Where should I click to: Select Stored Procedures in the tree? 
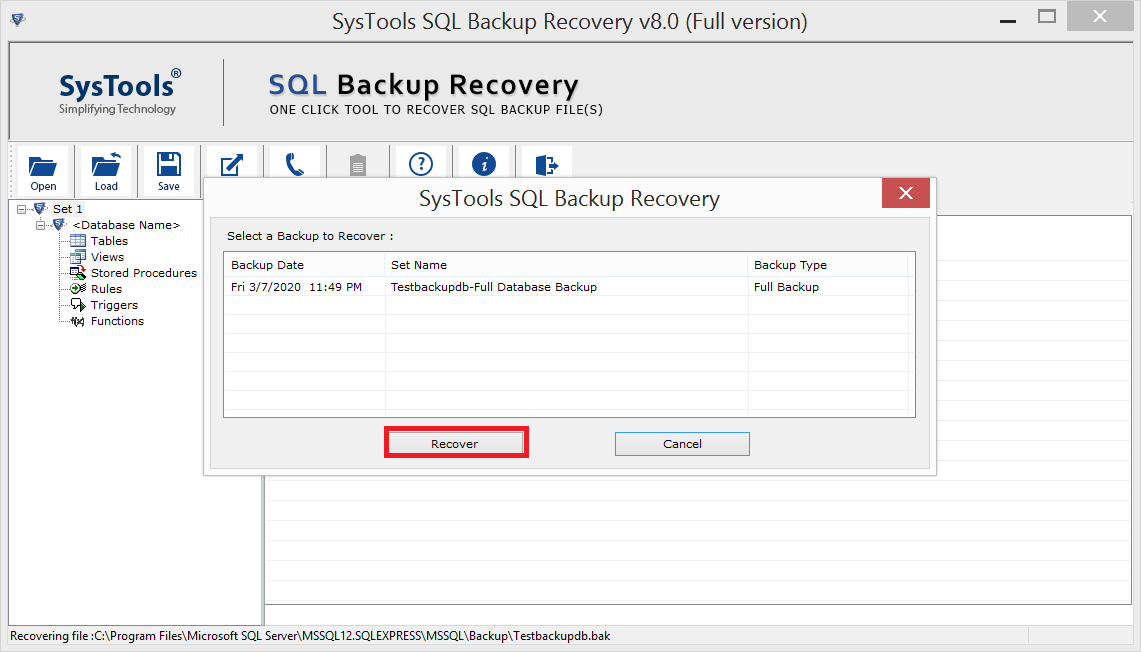[143, 273]
